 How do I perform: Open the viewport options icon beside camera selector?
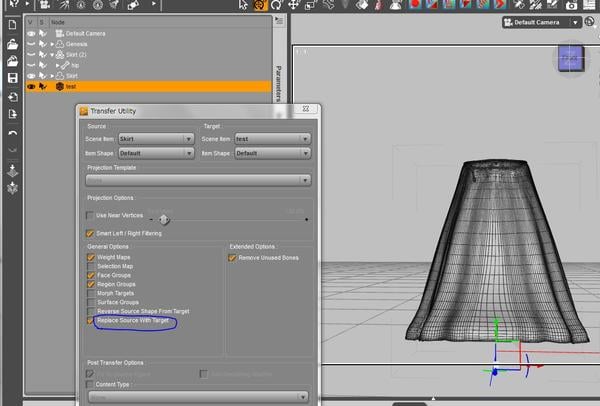click(590, 22)
